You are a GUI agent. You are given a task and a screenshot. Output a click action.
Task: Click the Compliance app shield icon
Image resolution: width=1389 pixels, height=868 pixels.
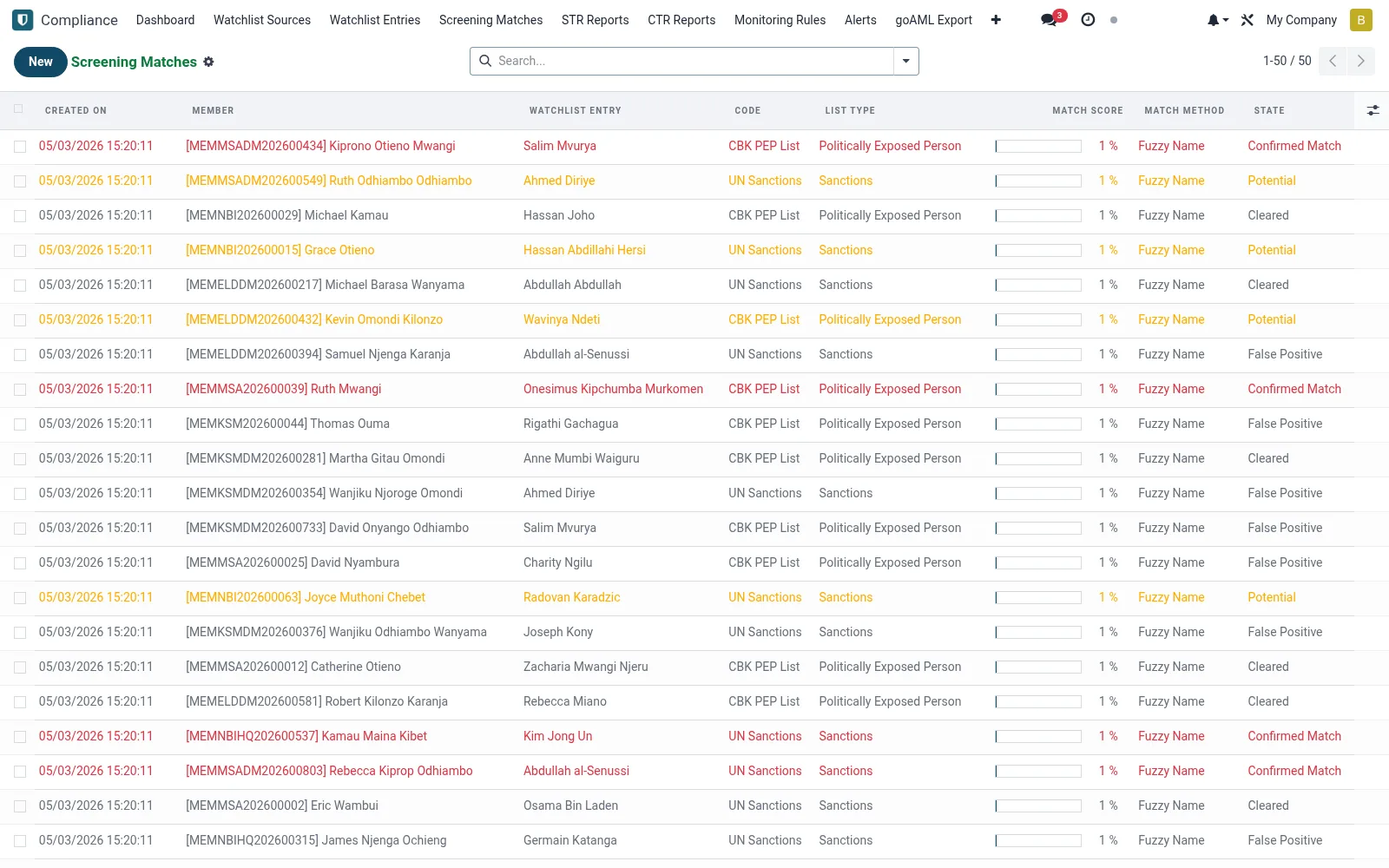(x=23, y=20)
